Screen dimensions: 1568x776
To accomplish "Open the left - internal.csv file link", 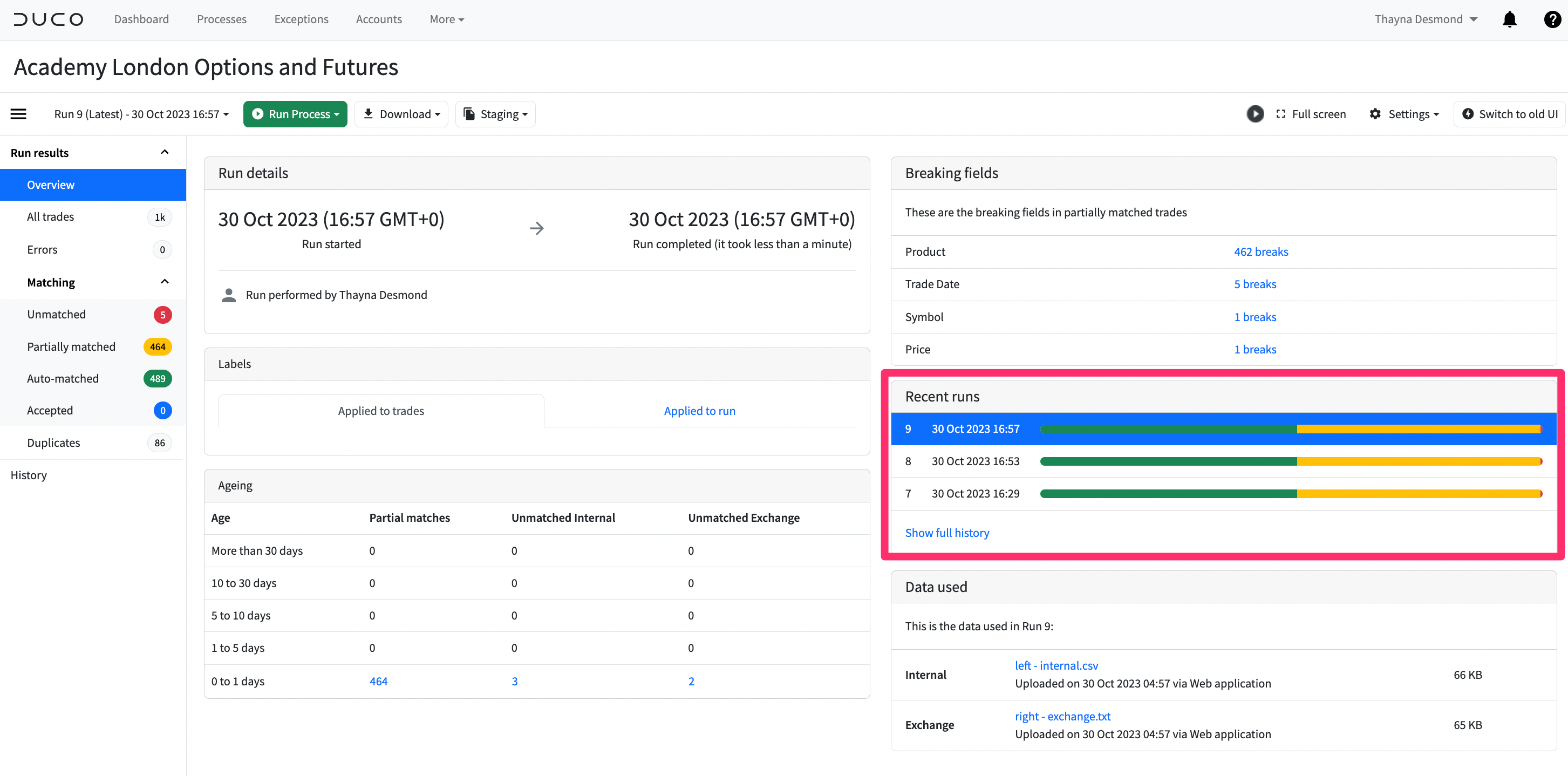I will click(1056, 665).
